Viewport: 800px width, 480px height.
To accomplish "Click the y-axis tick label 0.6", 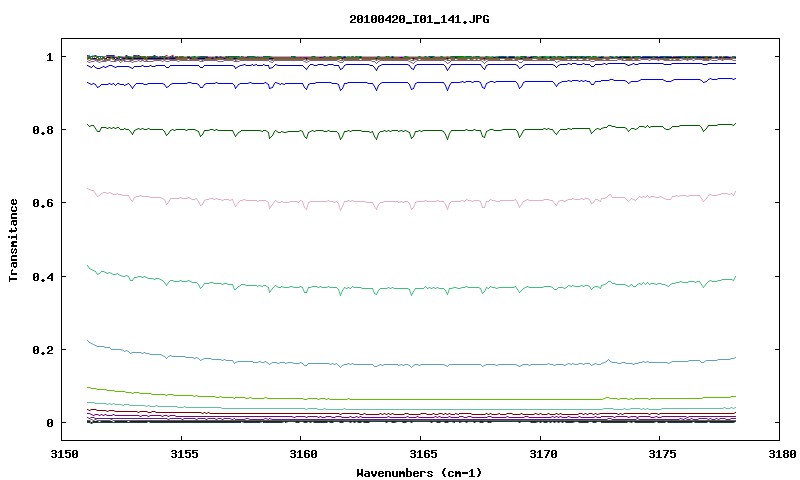I will (x=42, y=203).
